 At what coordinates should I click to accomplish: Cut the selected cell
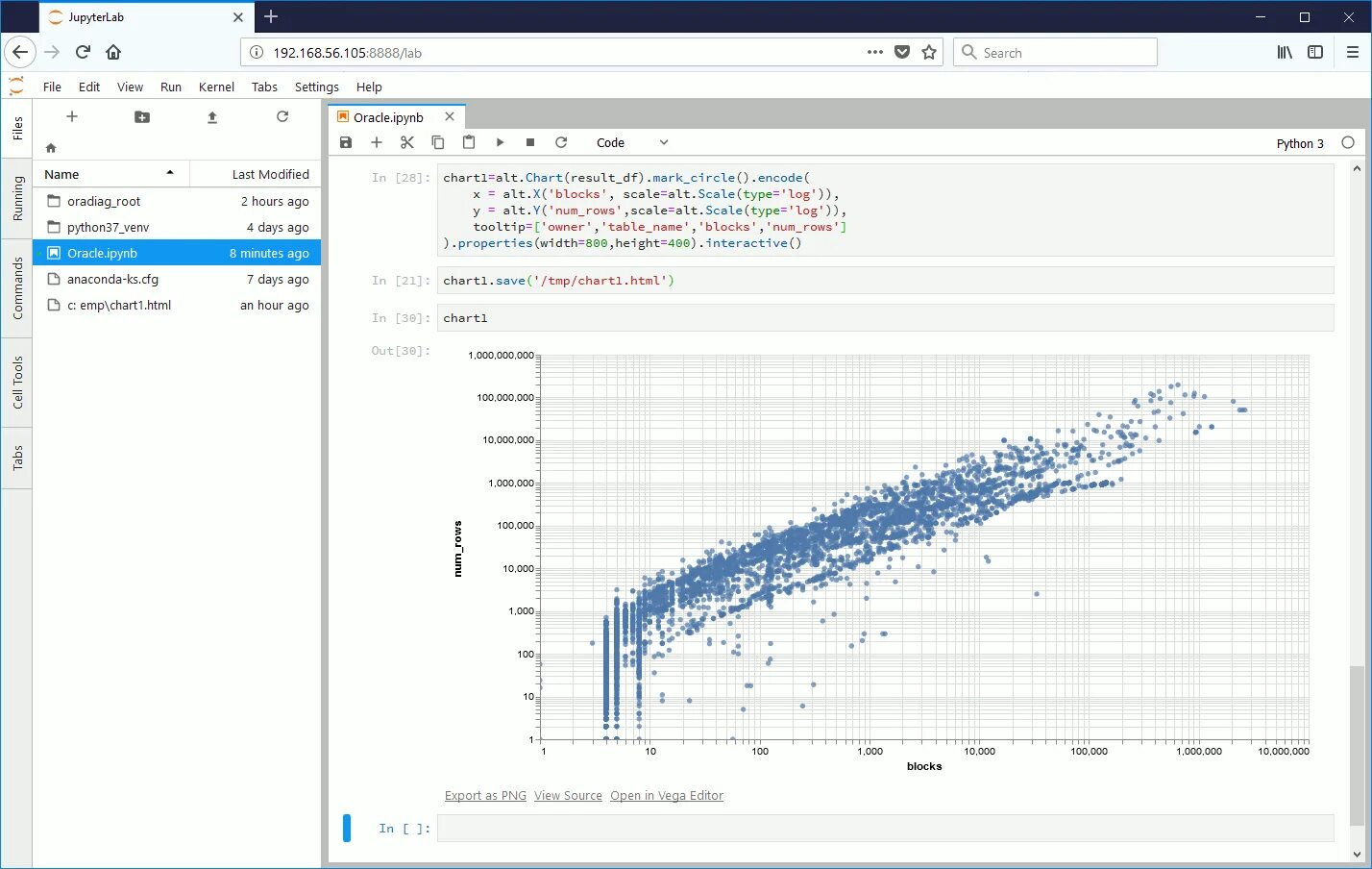[x=407, y=142]
